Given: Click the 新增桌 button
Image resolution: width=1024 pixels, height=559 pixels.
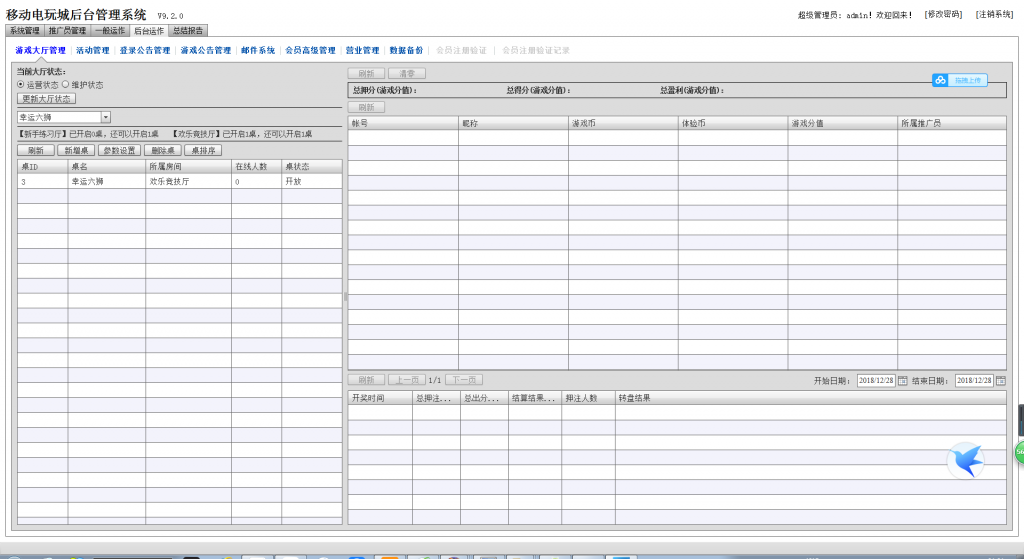Looking at the screenshot, I should [x=76, y=150].
